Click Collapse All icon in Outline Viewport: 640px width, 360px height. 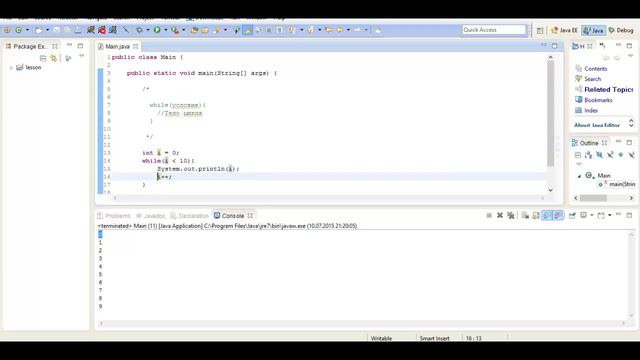click(x=578, y=155)
